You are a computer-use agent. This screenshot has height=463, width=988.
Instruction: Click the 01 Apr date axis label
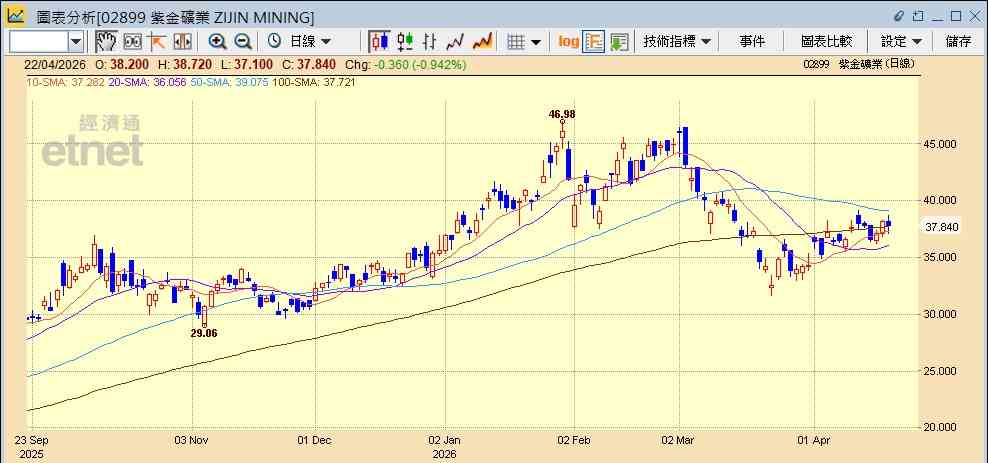pos(813,440)
